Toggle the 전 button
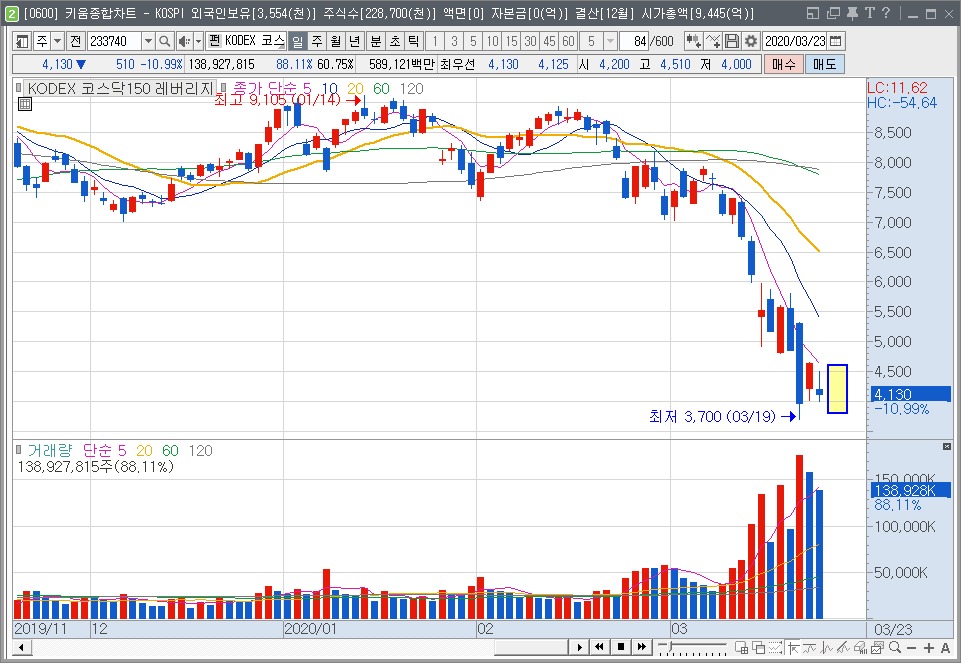The width and height of the screenshot is (961, 663). [75, 41]
